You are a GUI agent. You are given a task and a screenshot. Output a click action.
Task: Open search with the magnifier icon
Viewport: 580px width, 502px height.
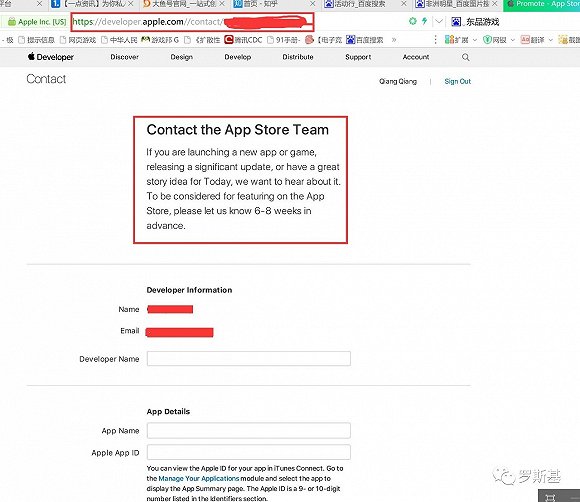click(x=466, y=57)
